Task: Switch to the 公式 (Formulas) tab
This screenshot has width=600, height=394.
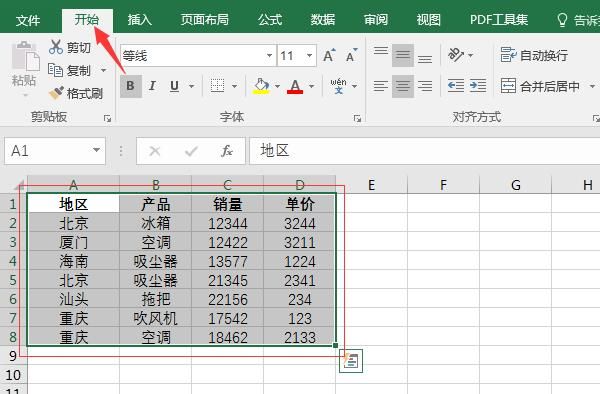Action: pos(270,20)
